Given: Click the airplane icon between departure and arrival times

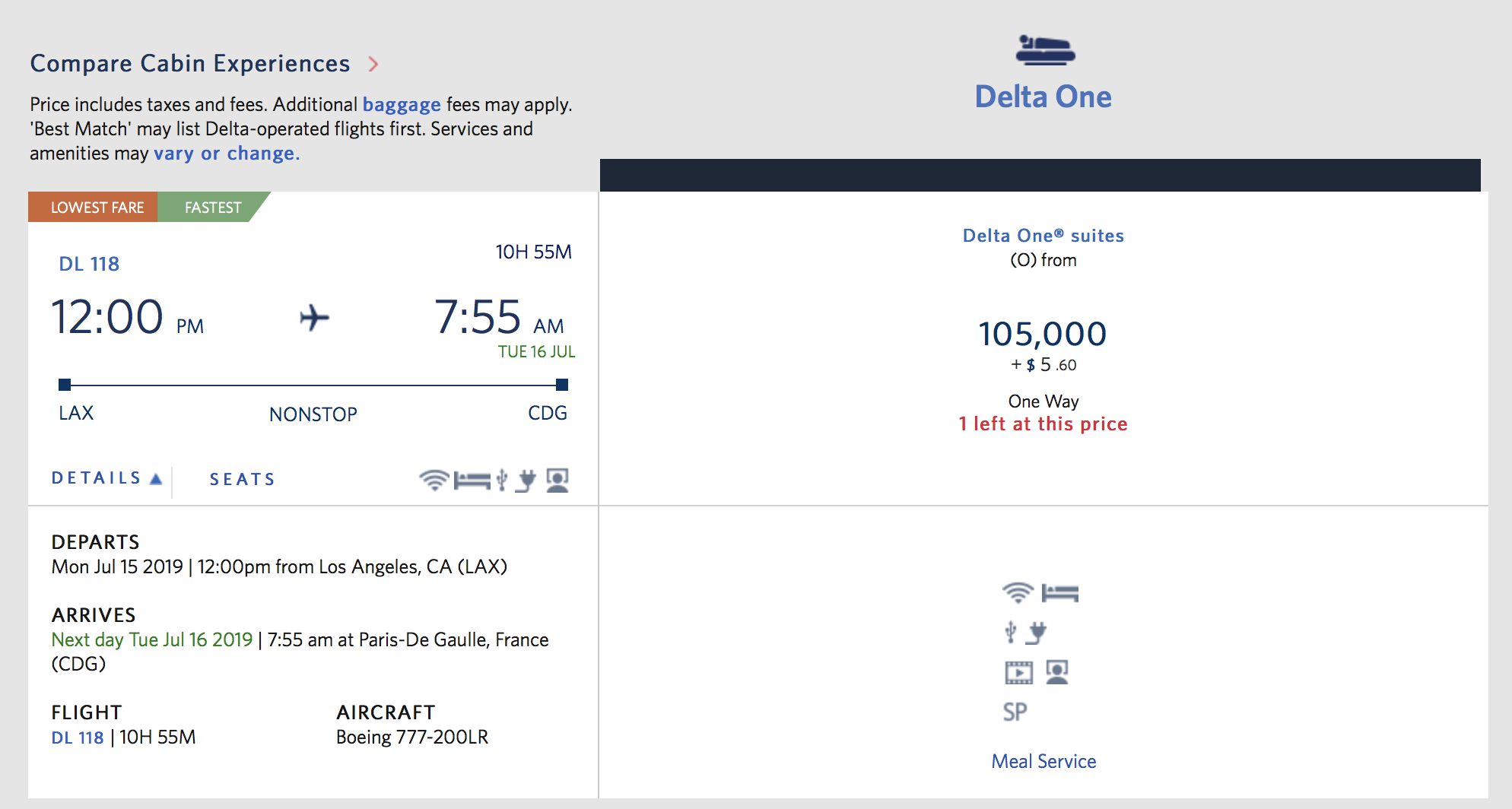Looking at the screenshot, I should [x=313, y=319].
